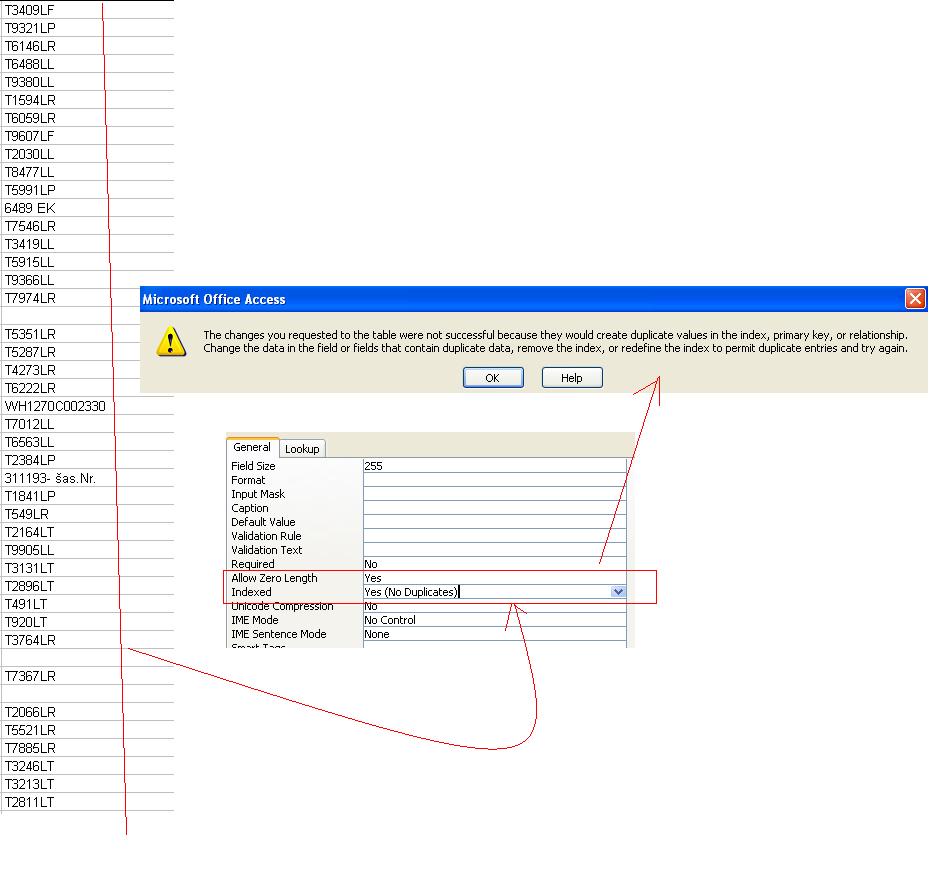The width and height of the screenshot is (935, 874).
Task: Close the Microsoft Office Access dialog
Action: click(915, 298)
